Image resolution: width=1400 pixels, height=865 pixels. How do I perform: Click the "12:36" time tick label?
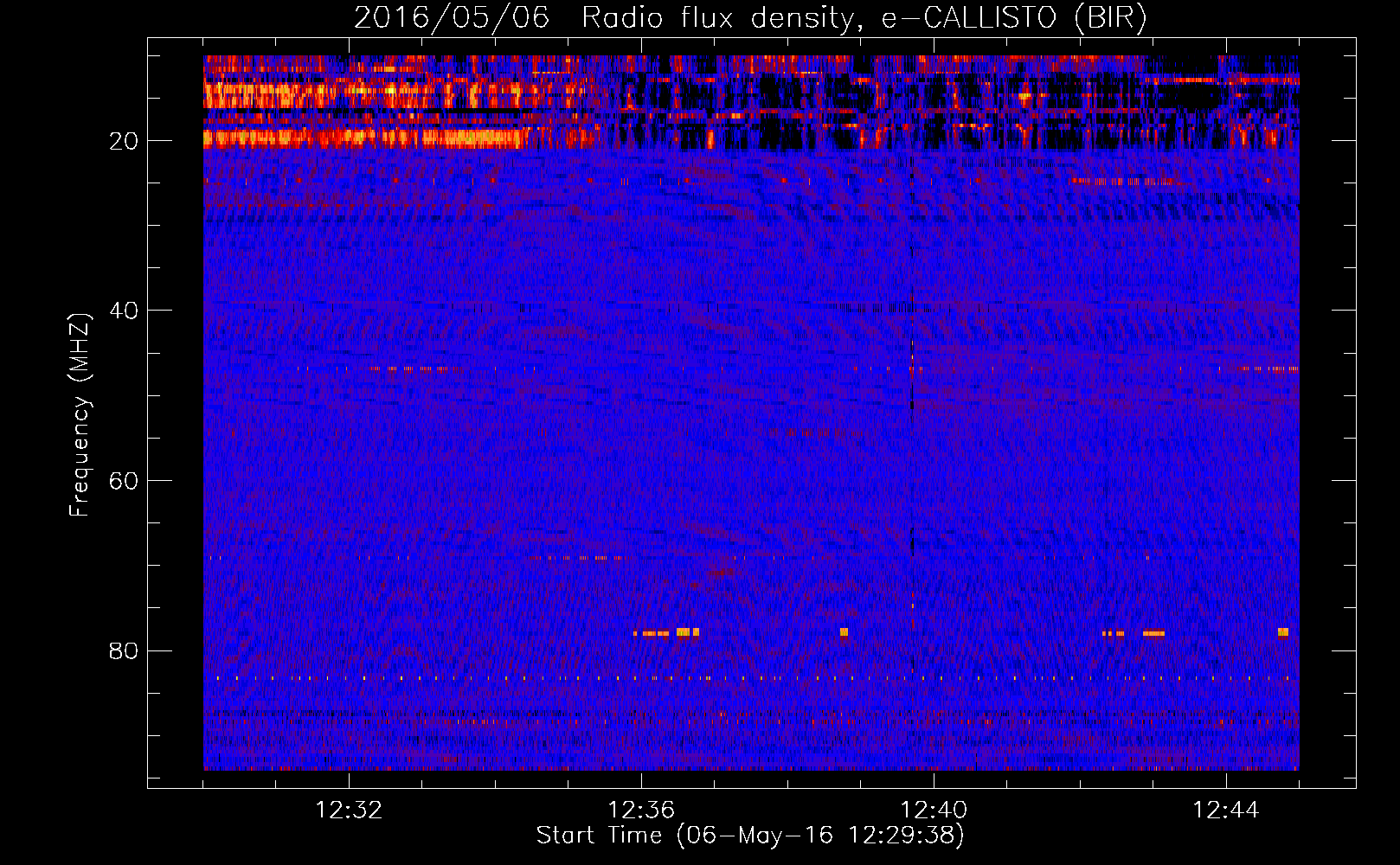641,811
